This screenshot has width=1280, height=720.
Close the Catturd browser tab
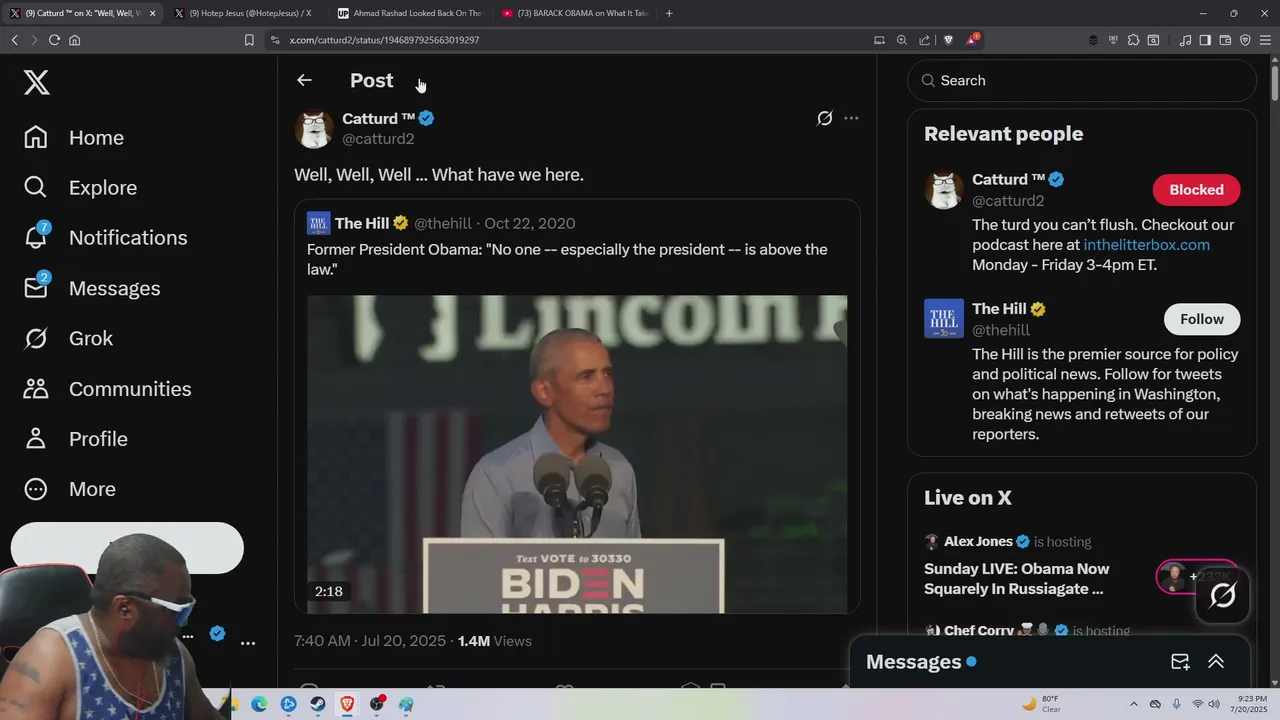click(152, 13)
